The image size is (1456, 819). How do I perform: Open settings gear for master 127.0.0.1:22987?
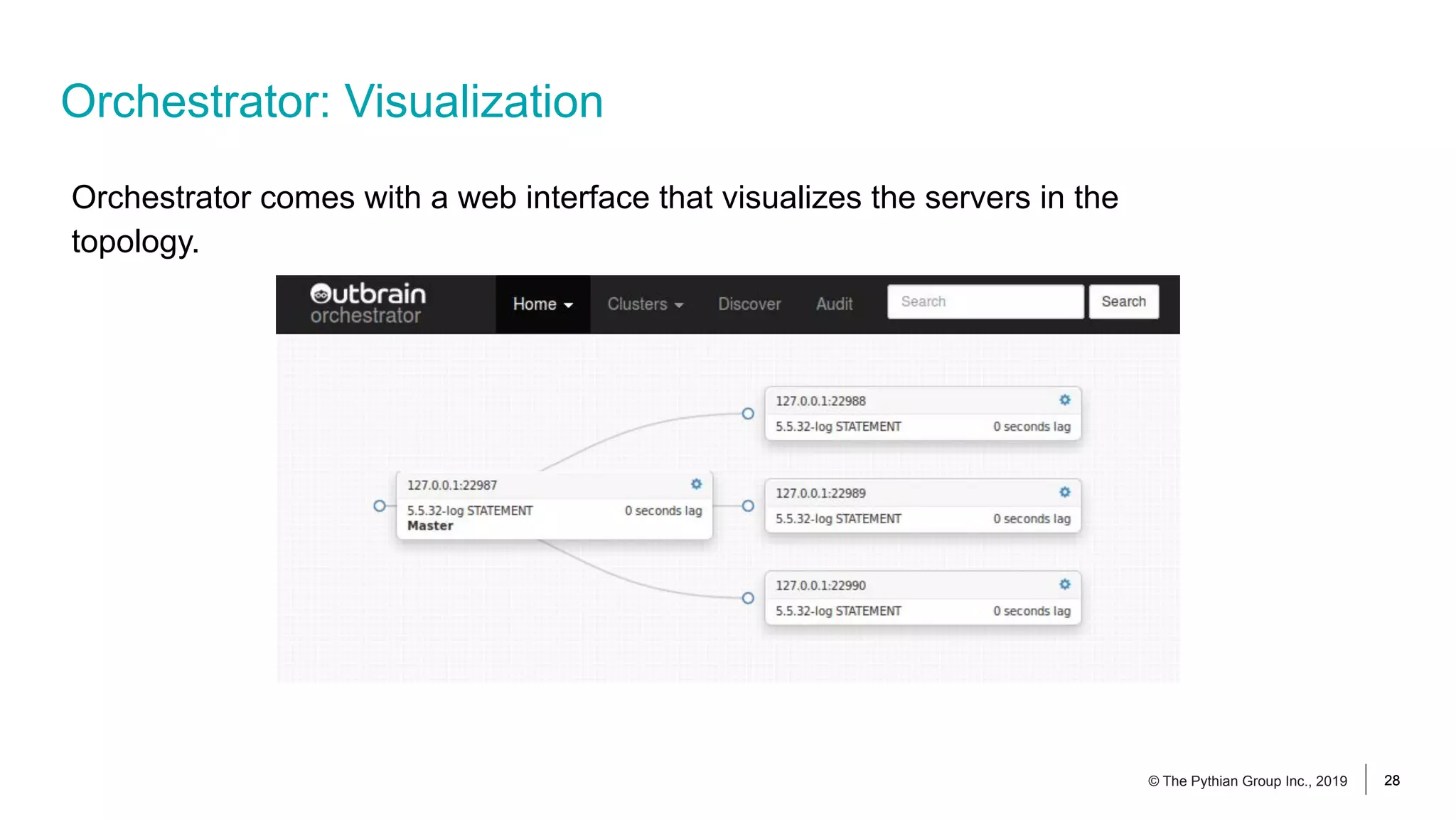pyautogui.click(x=696, y=484)
